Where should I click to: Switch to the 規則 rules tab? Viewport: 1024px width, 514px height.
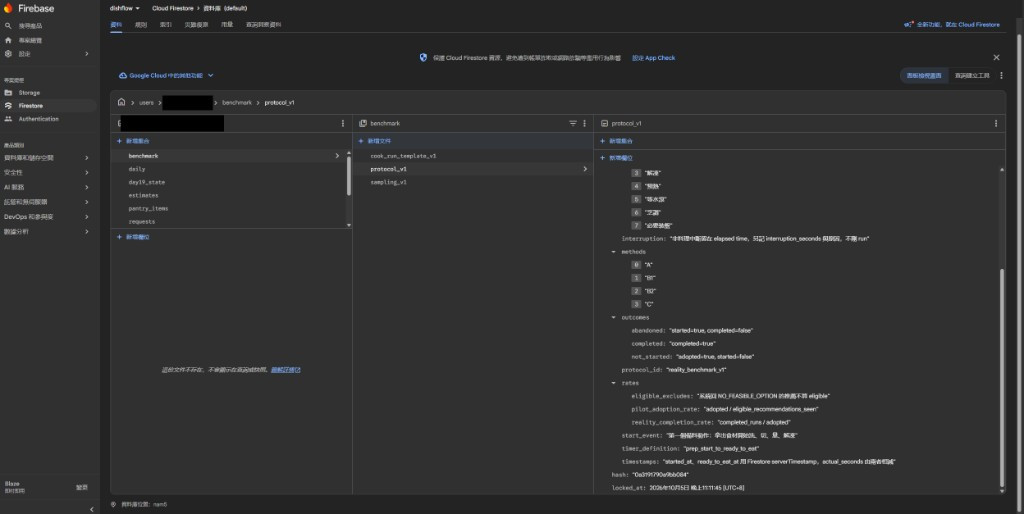(141, 25)
